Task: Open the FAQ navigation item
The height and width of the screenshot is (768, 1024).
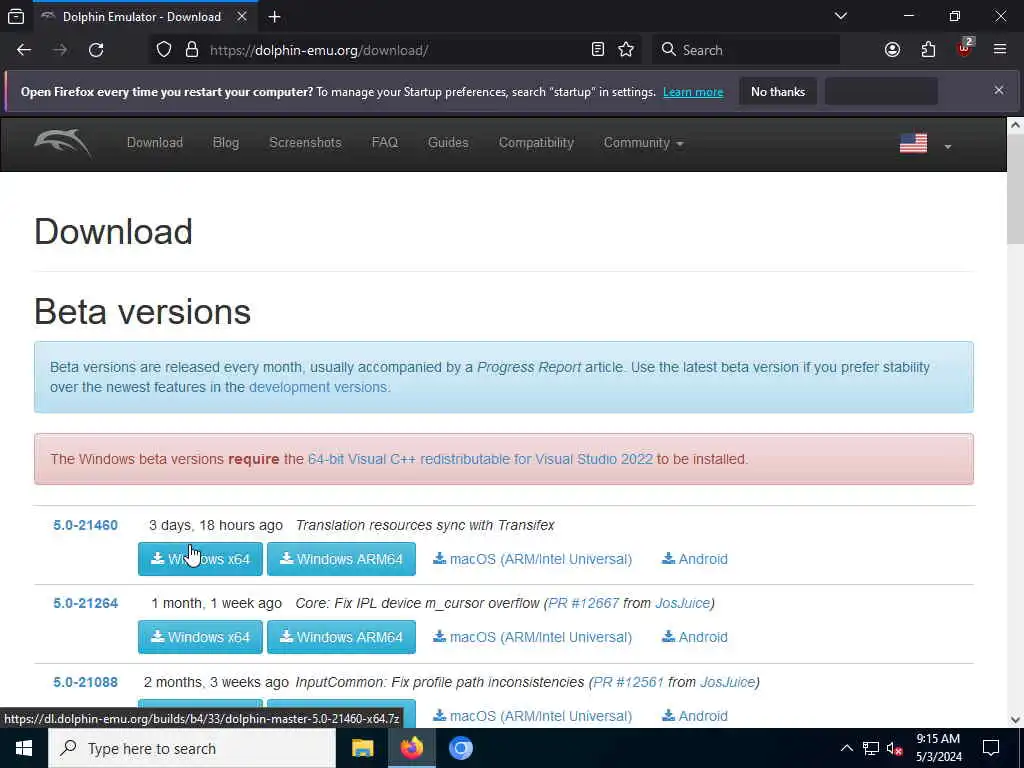Action: 385,142
